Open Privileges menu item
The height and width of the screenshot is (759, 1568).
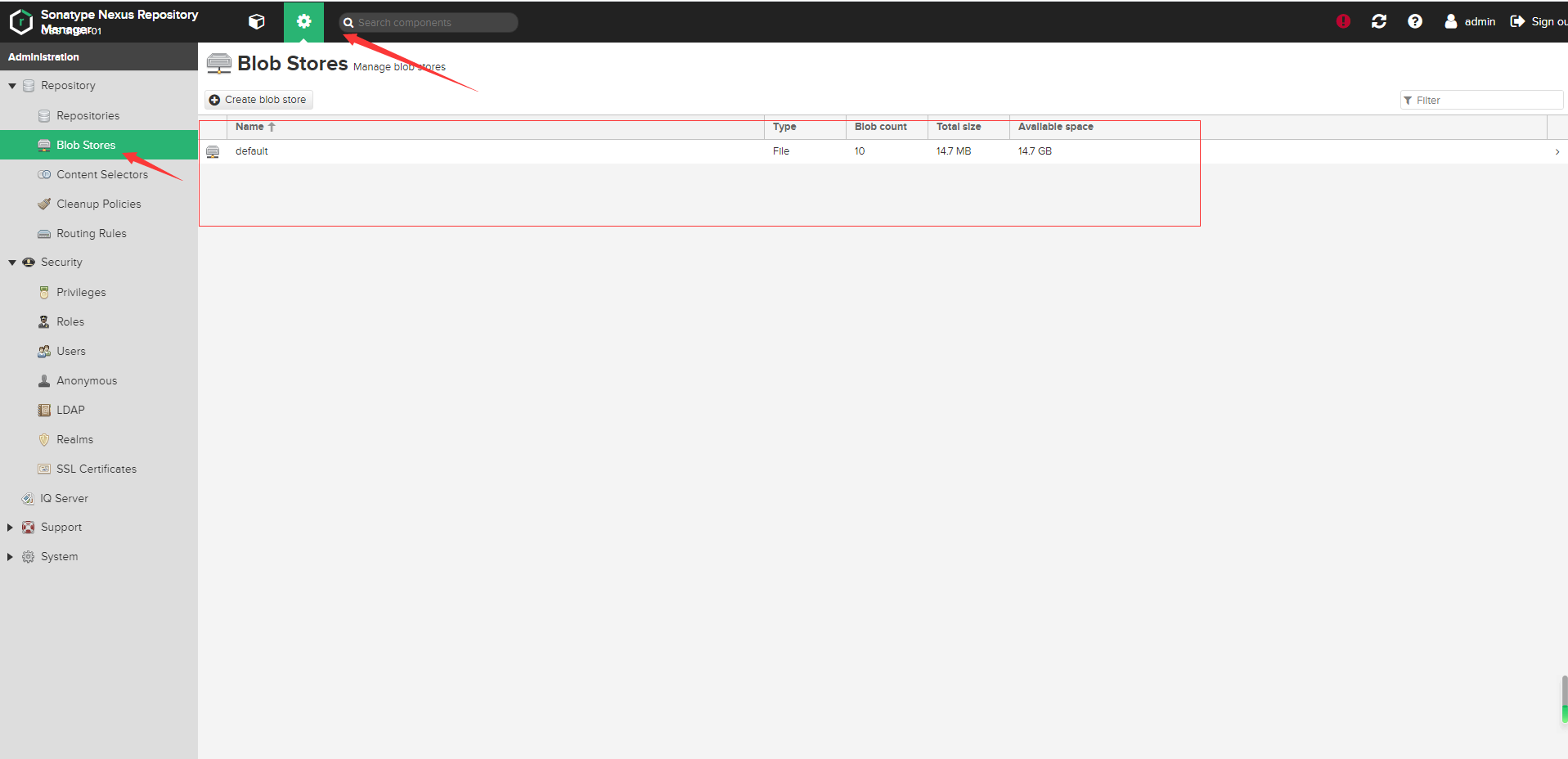[81, 293]
